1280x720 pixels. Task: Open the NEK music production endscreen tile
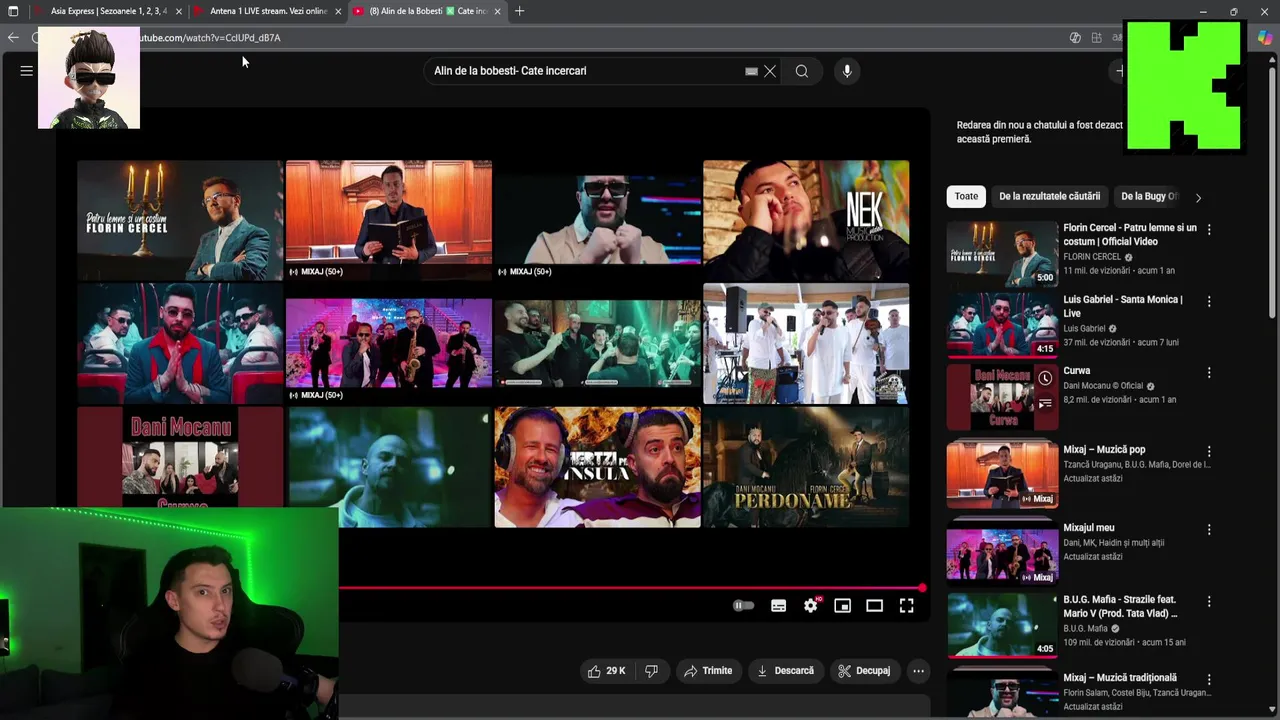tap(806, 220)
